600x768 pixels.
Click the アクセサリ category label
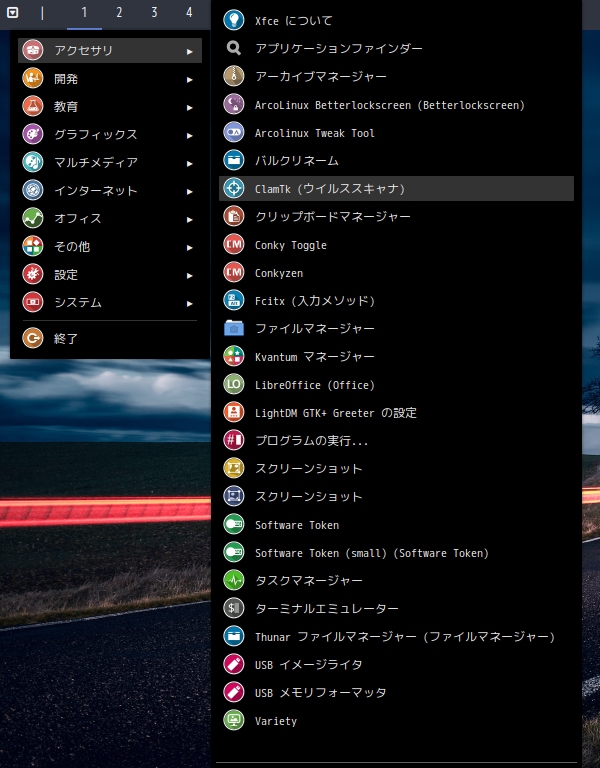pyautogui.click(x=84, y=50)
